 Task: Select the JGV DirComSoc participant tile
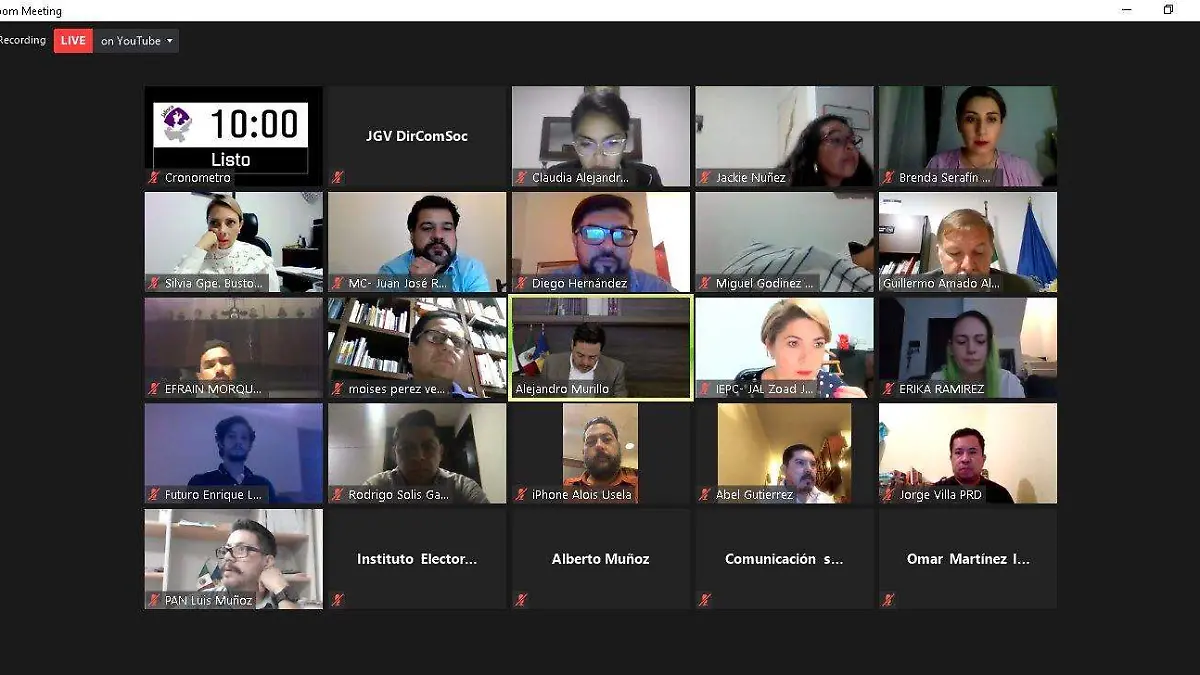click(417, 136)
